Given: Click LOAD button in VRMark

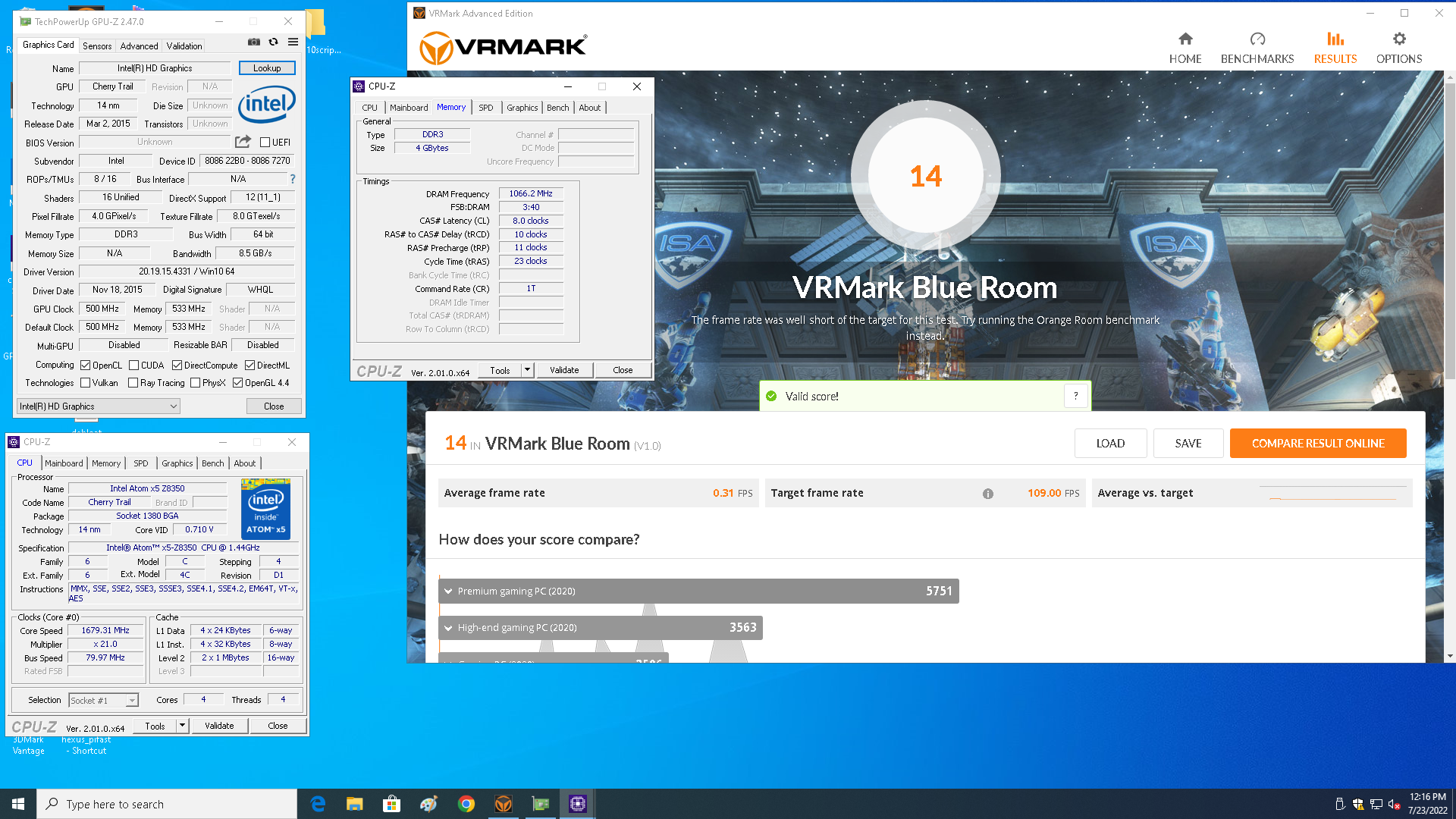Looking at the screenshot, I should tap(1110, 443).
